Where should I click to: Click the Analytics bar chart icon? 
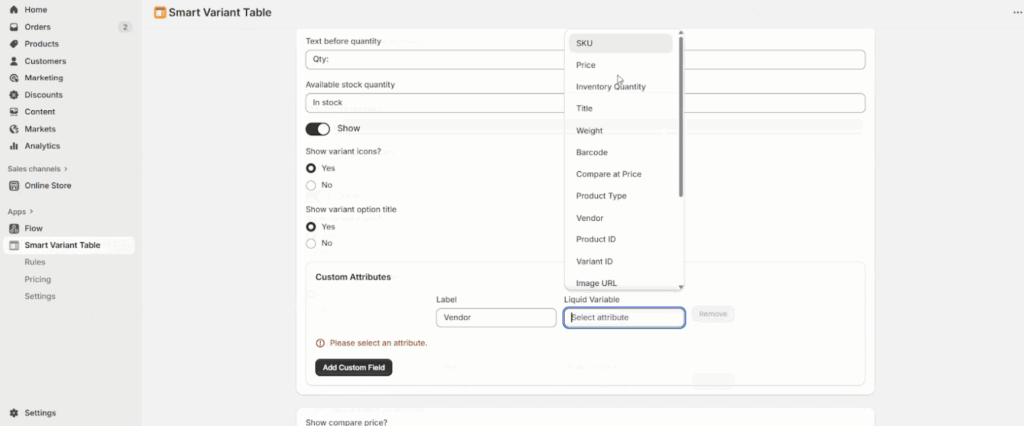pyautogui.click(x=14, y=146)
